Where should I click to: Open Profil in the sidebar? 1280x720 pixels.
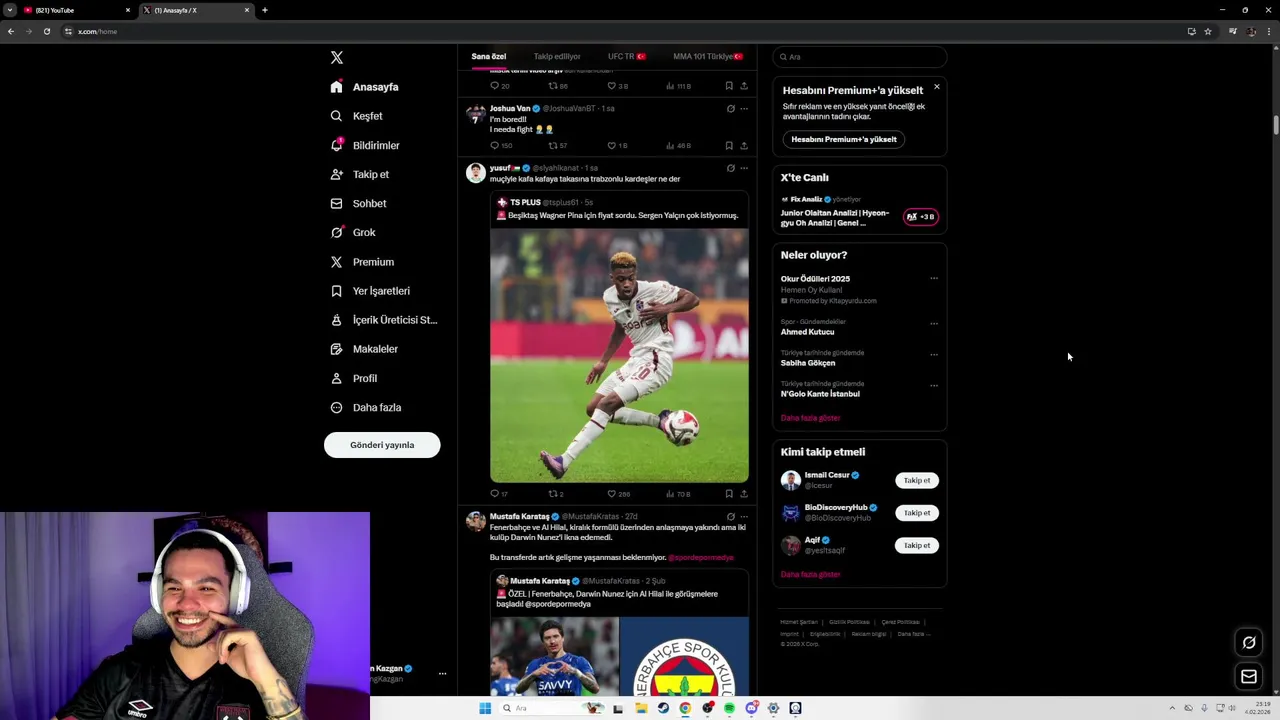click(354, 378)
